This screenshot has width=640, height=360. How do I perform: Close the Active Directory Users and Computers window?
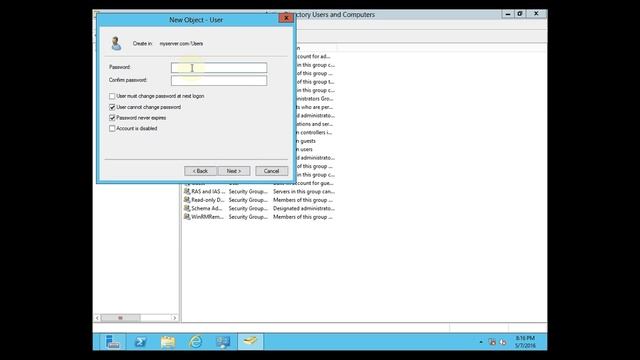[536, 14]
